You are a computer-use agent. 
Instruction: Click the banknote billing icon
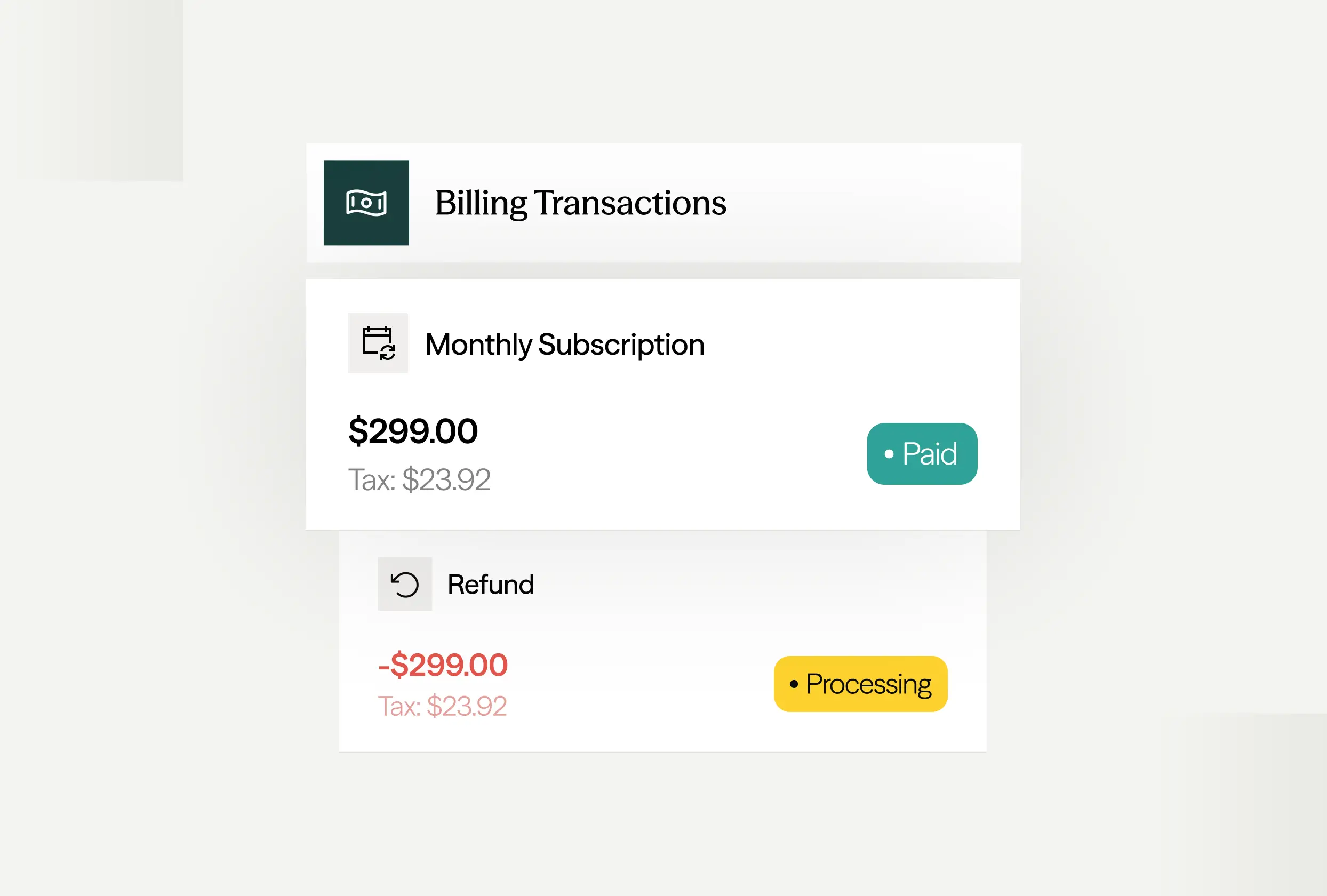click(x=366, y=203)
